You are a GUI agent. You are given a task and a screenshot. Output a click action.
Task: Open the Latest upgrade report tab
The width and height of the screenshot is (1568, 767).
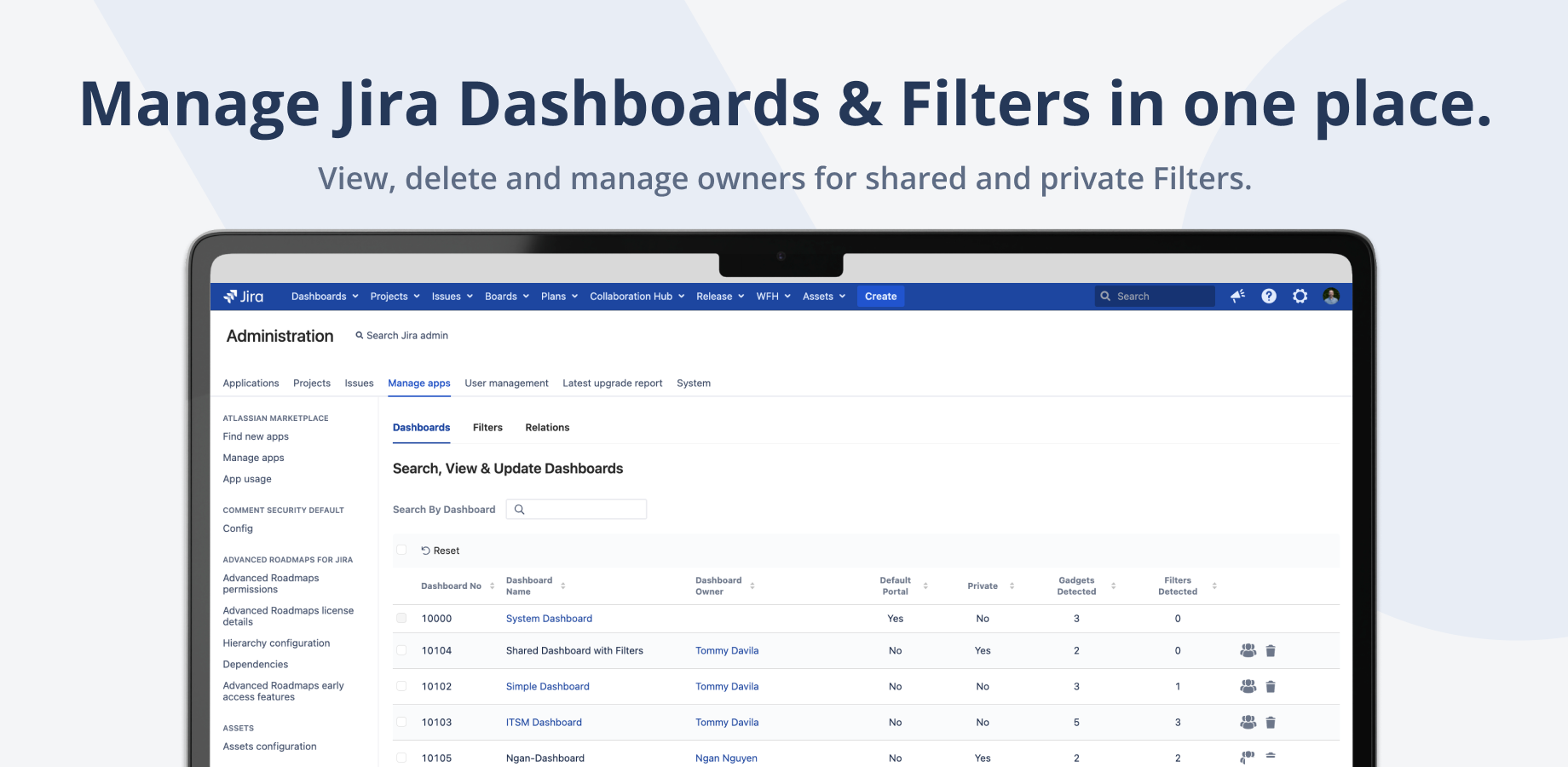pos(612,383)
